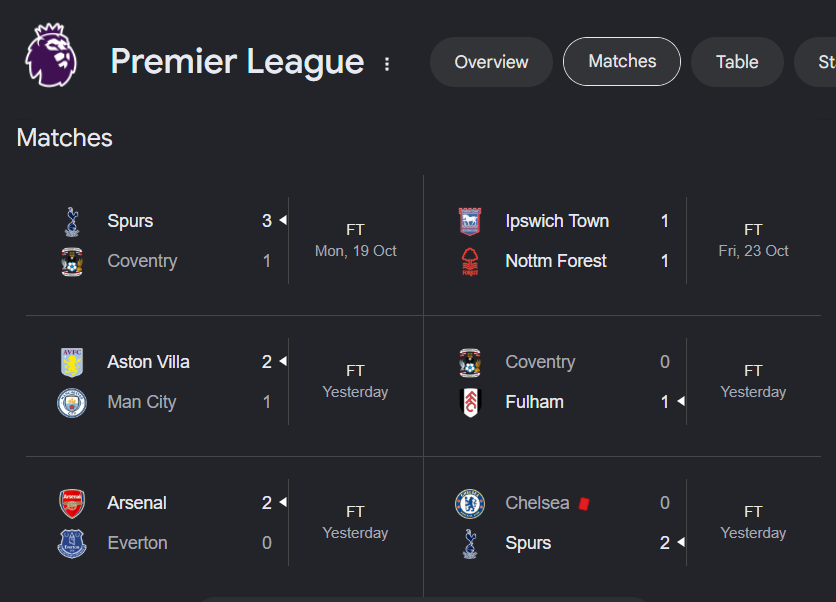Open the Table tab

737,62
